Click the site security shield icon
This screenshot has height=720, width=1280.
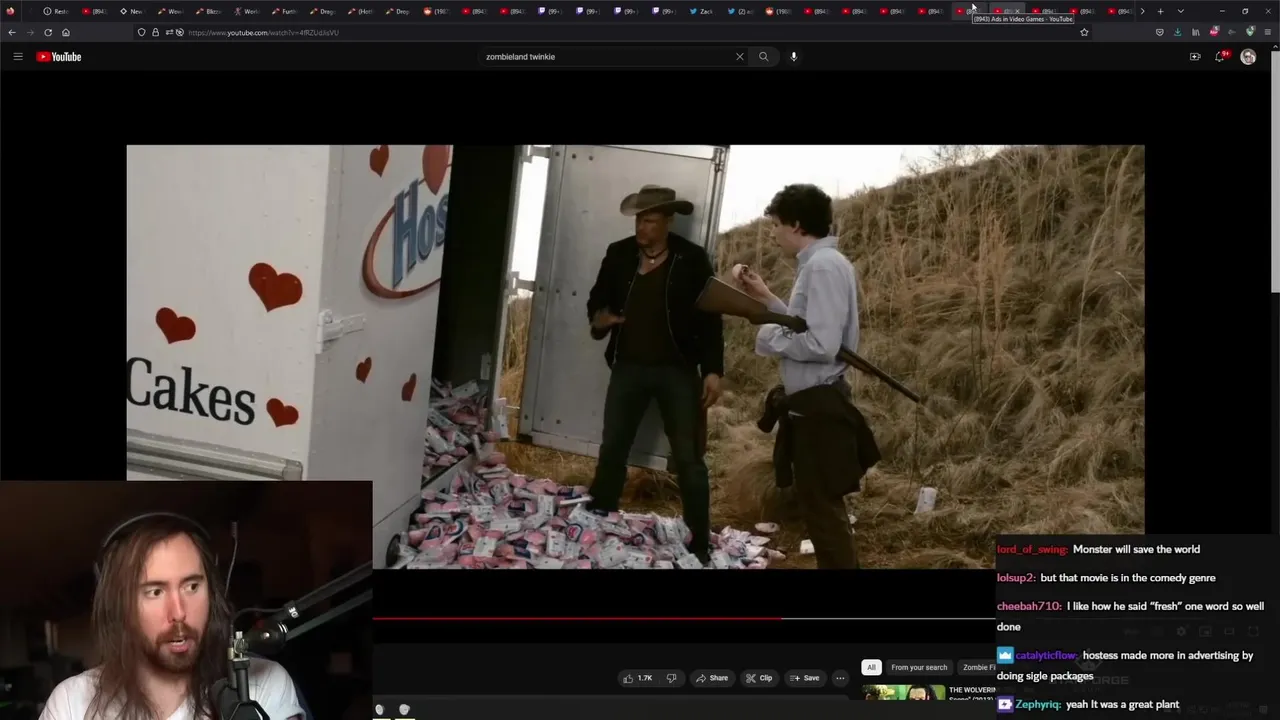pos(141,32)
